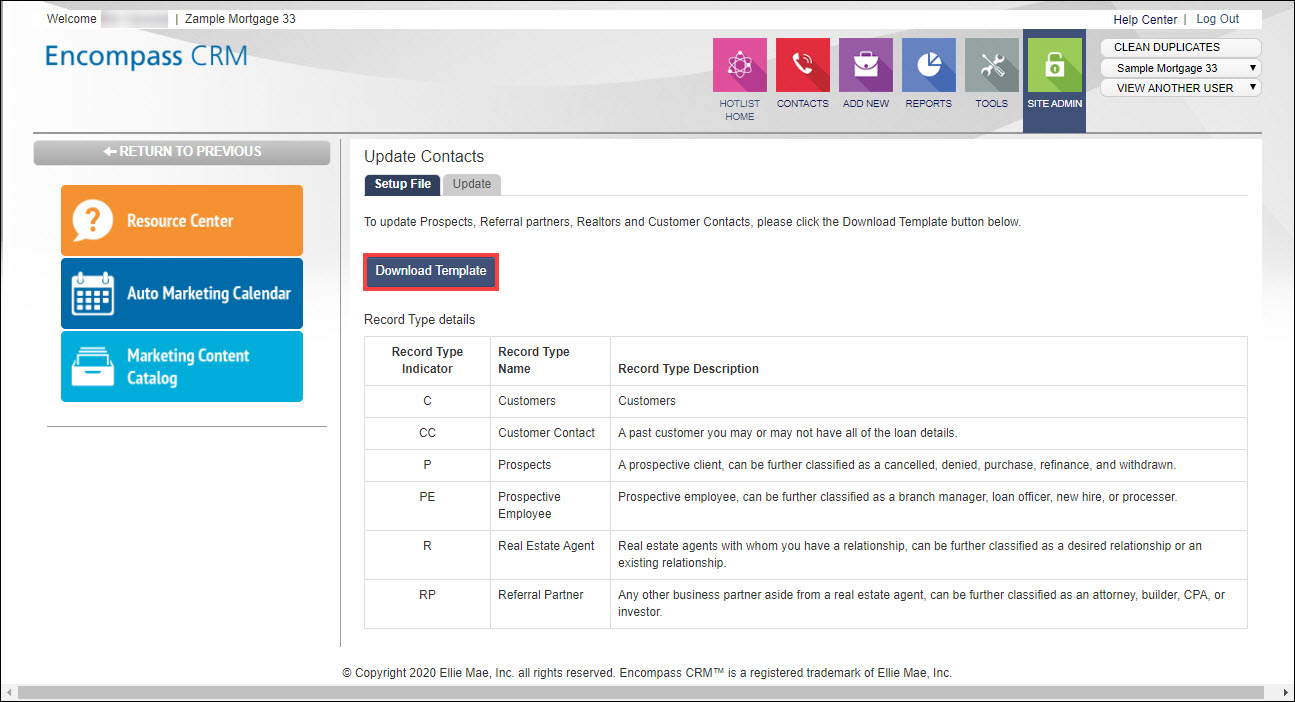This screenshot has width=1295, height=702.
Task: Open the Help Center link
Action: pyautogui.click(x=1145, y=19)
